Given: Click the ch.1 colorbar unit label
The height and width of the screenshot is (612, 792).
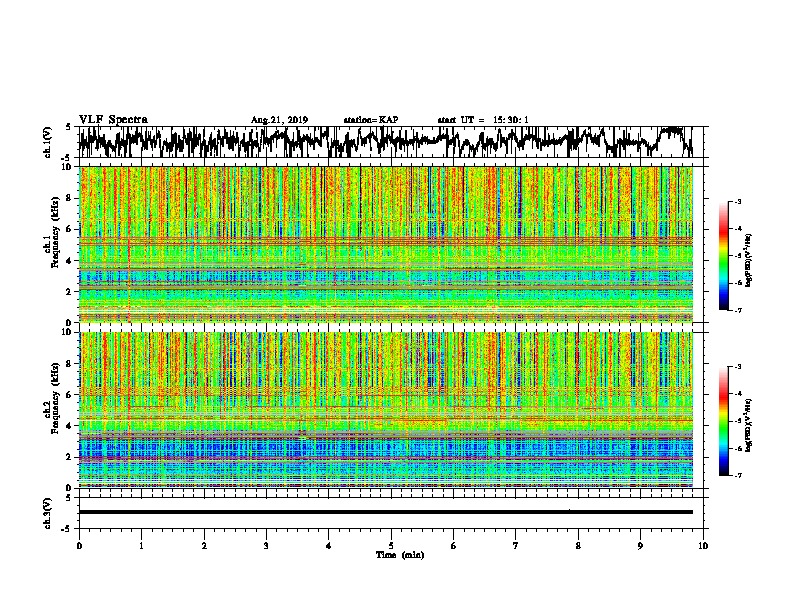Looking at the screenshot, I should (x=749, y=261).
